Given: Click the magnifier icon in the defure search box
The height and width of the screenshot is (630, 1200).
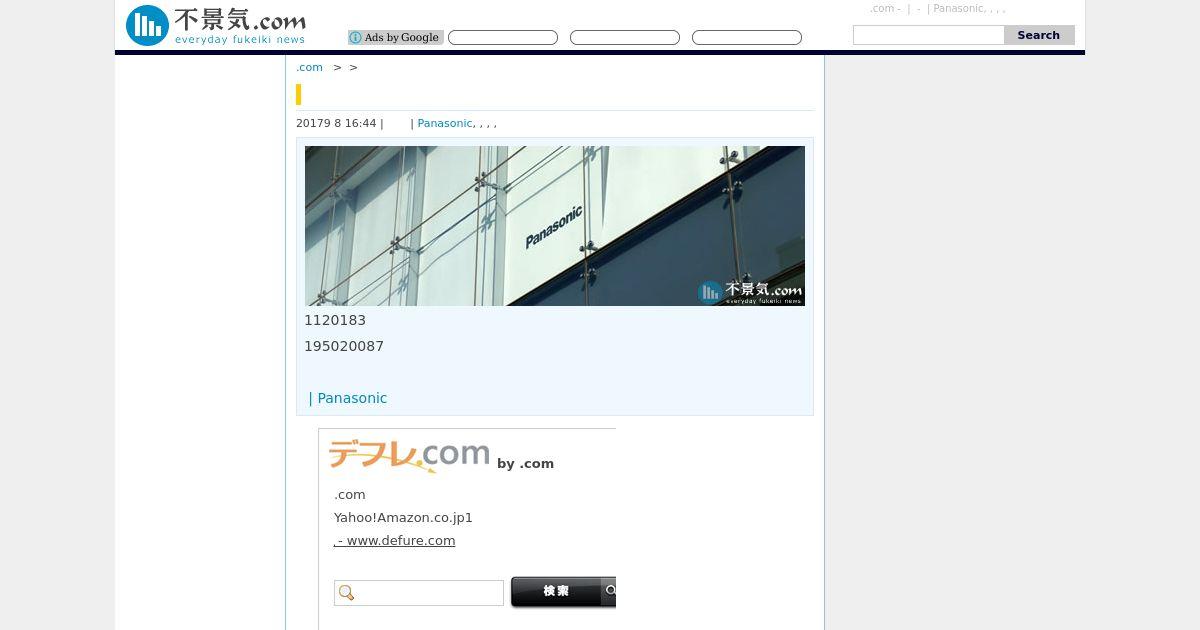Looking at the screenshot, I should (x=347, y=593).
